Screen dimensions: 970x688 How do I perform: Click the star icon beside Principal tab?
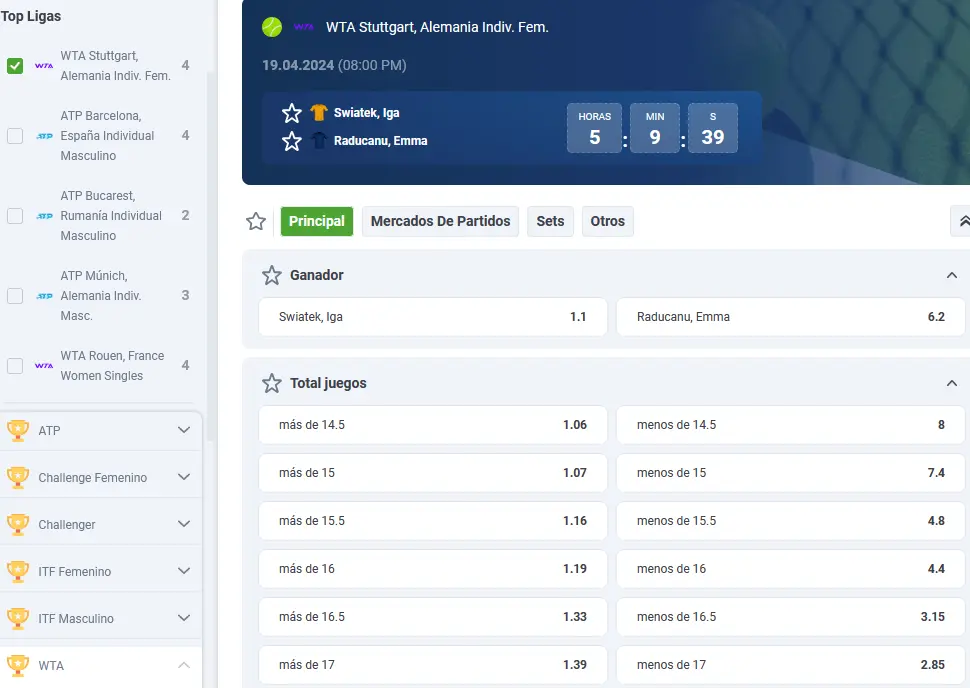point(256,222)
